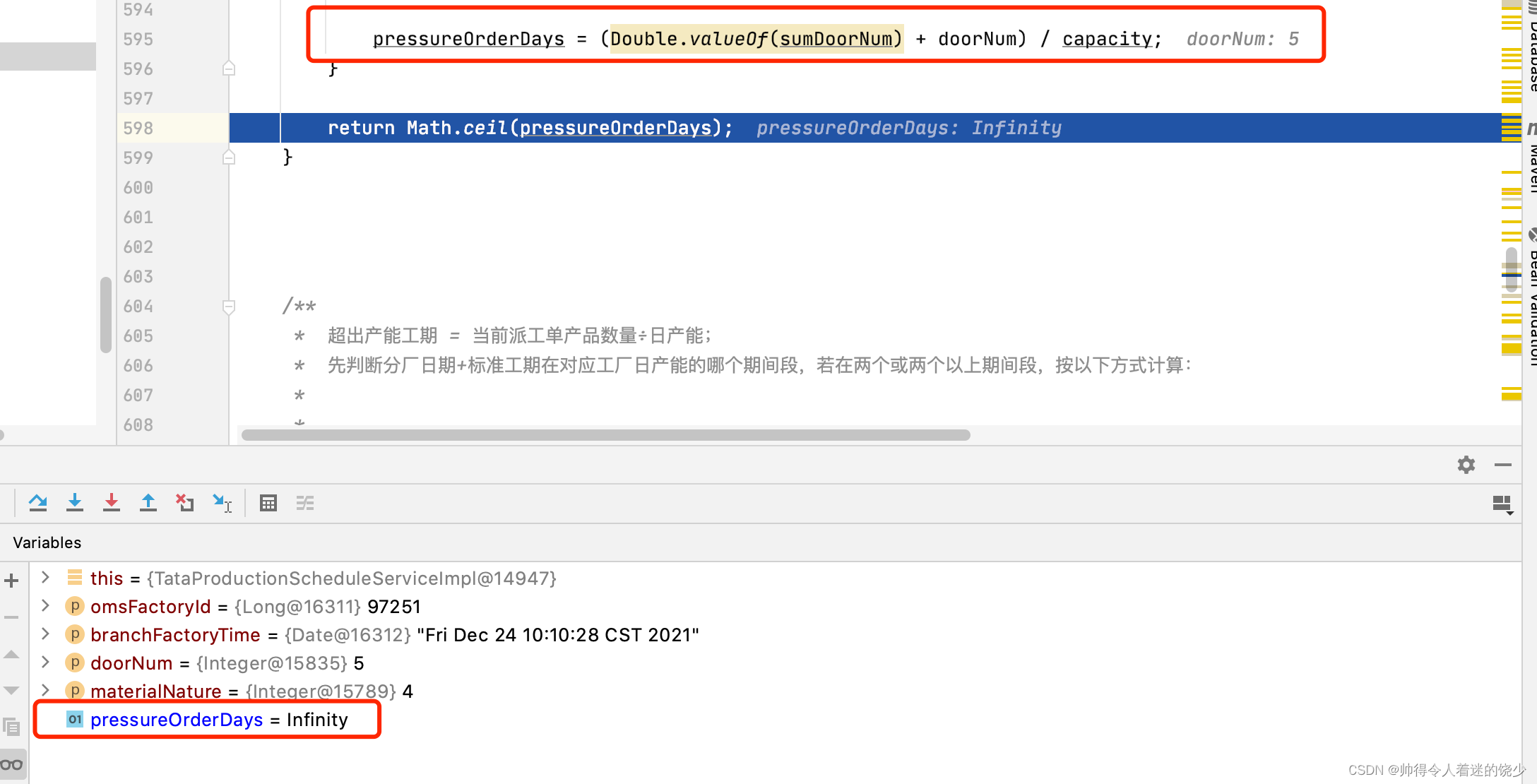
Task: Open the Evaluate Expression calculator icon
Action: coord(268,502)
